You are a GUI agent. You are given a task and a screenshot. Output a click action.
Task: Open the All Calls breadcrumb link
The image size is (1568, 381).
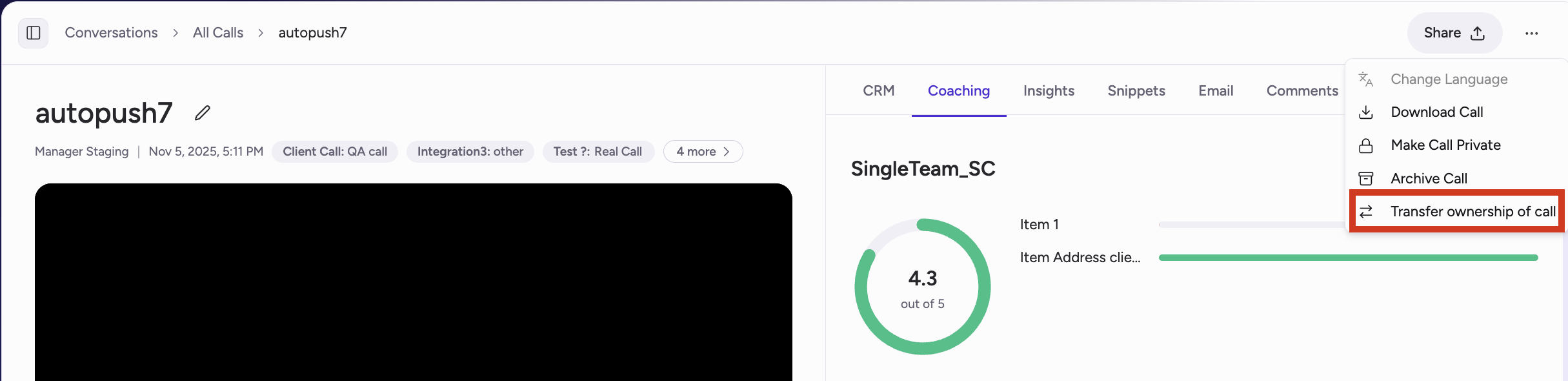point(217,32)
